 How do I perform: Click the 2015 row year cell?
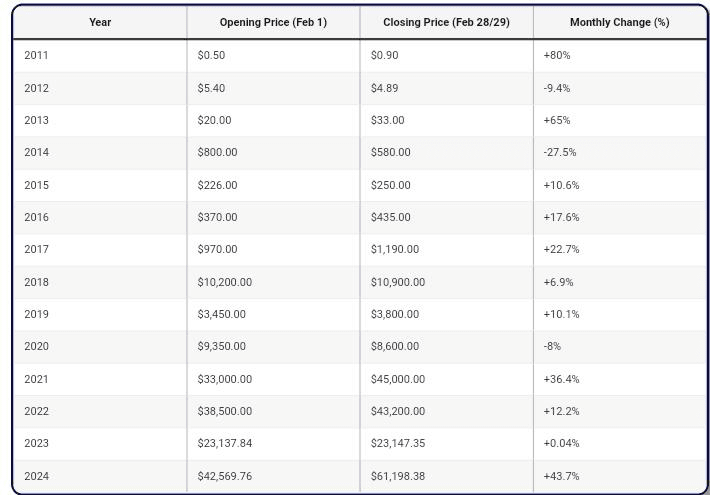[x=36, y=185]
